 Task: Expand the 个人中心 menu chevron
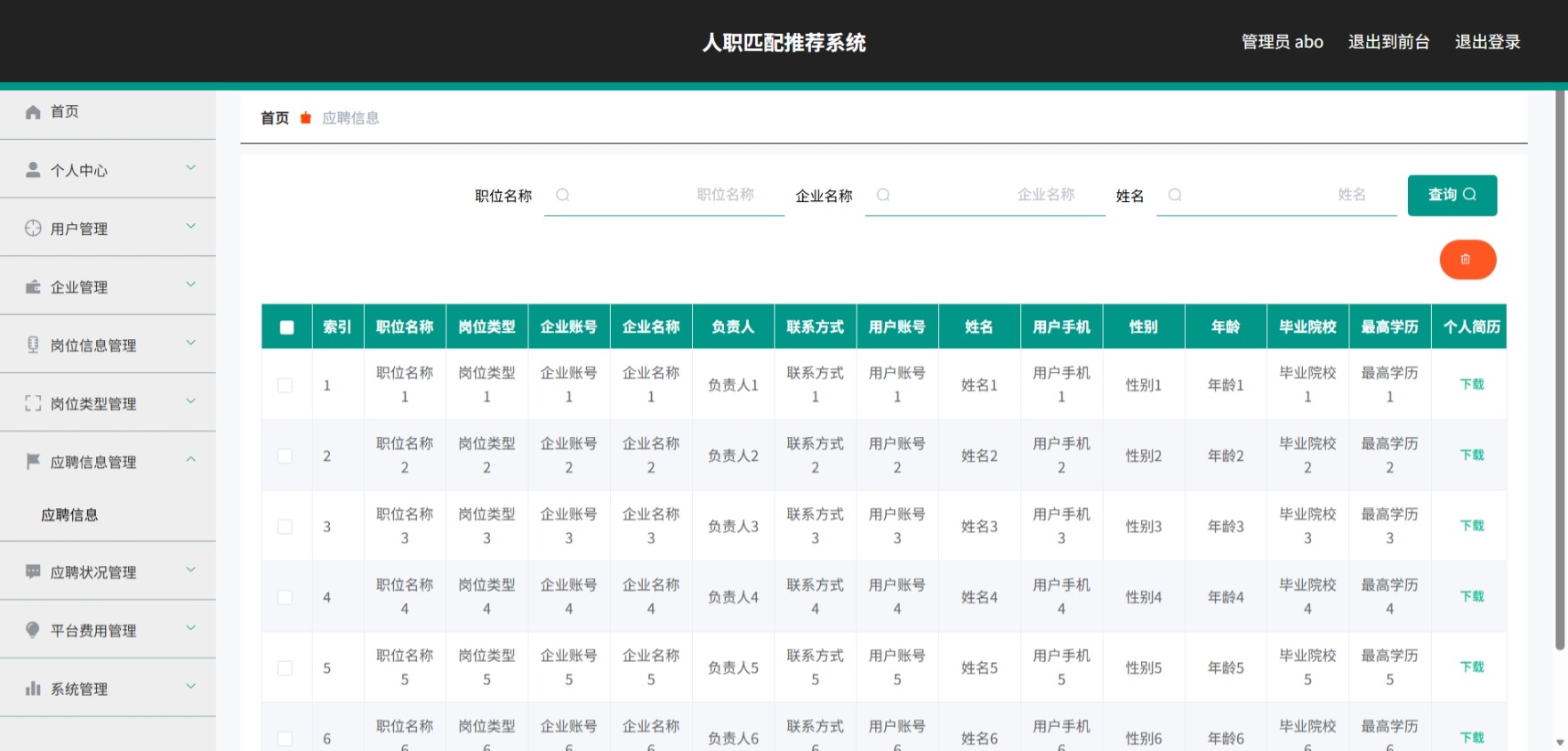pos(190,168)
